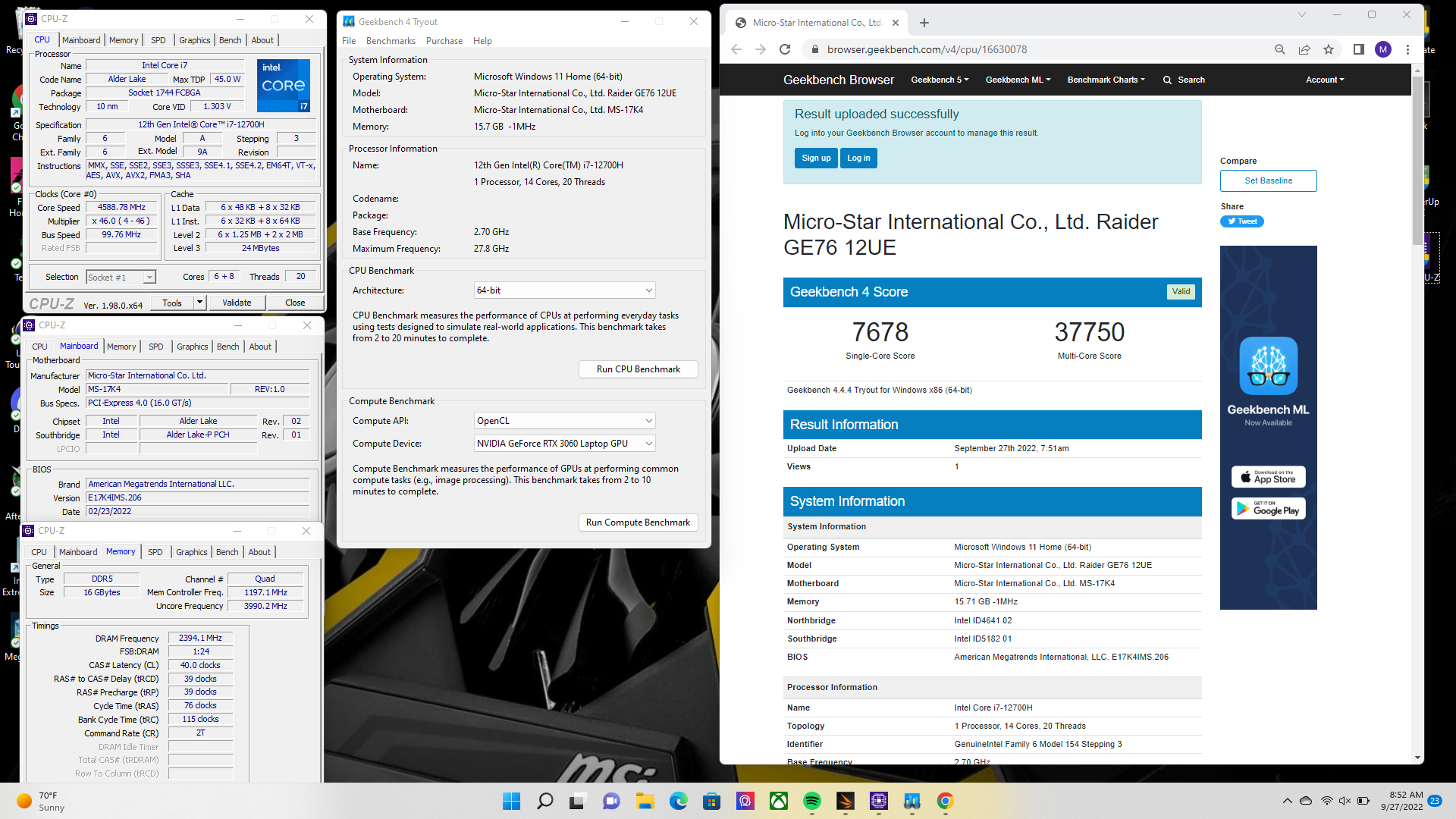Open the Benchmarks menu in Geekbench 4
Image resolution: width=1456 pixels, height=819 pixels.
pos(391,41)
